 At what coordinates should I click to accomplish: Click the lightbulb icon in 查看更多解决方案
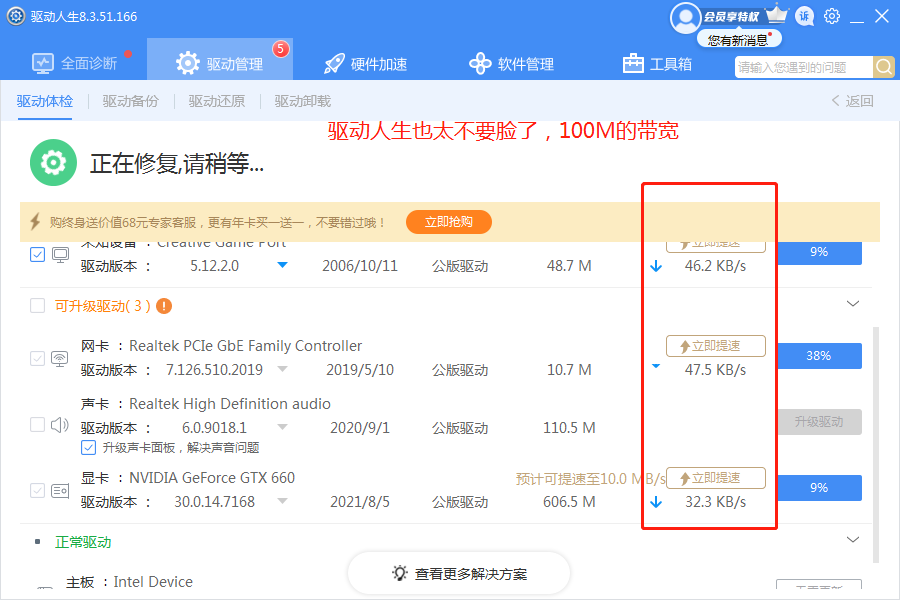coord(399,573)
